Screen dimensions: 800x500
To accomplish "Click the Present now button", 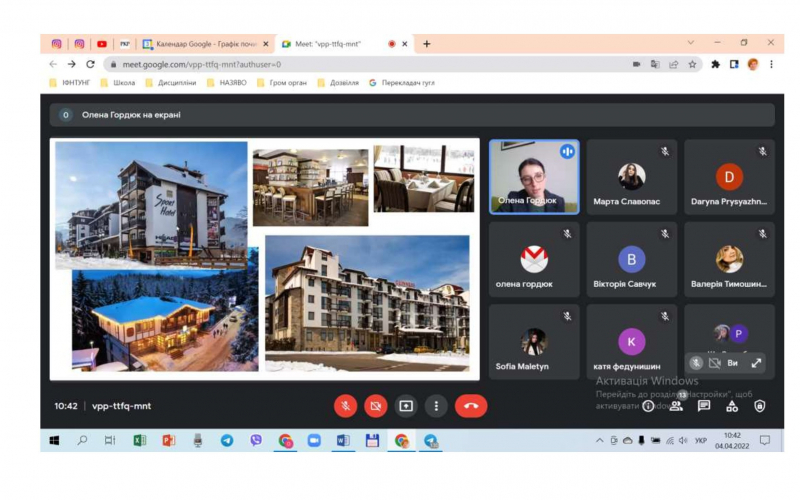I will [x=406, y=406].
